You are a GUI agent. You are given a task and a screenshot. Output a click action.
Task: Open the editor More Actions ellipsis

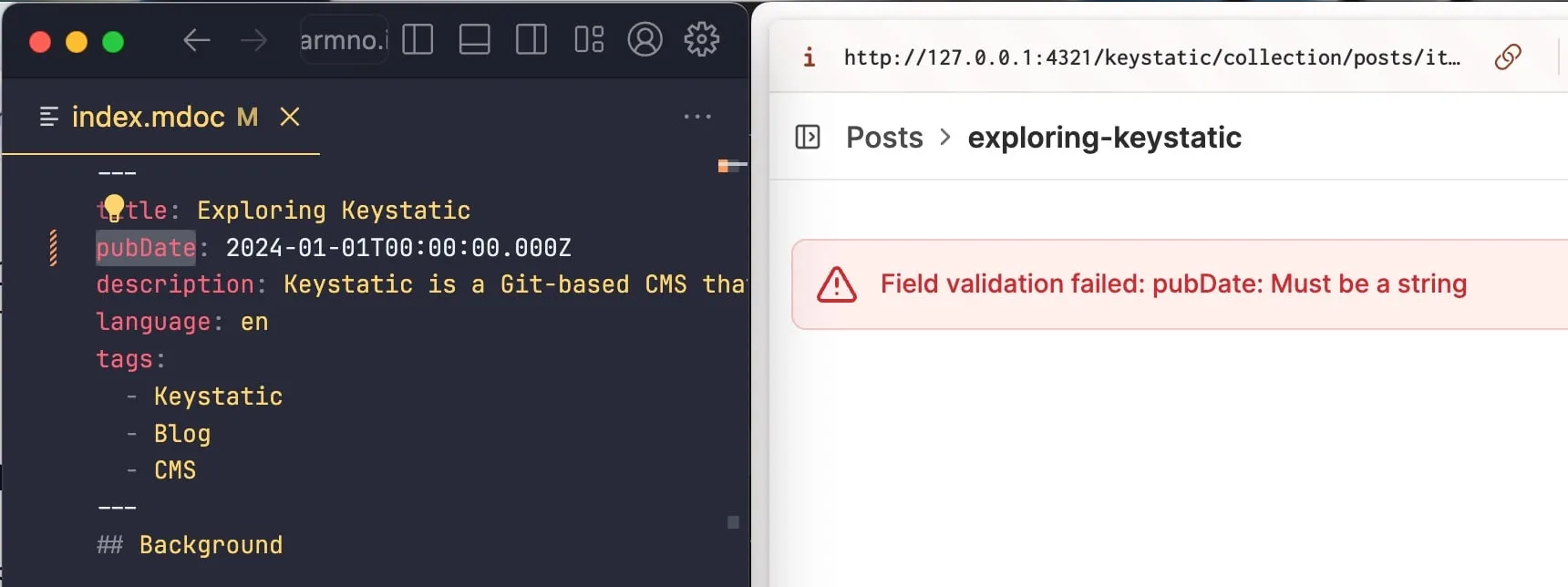pos(697,117)
